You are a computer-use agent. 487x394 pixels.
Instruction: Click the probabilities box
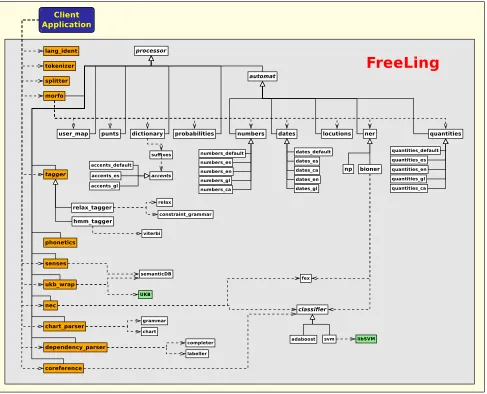tap(194, 134)
